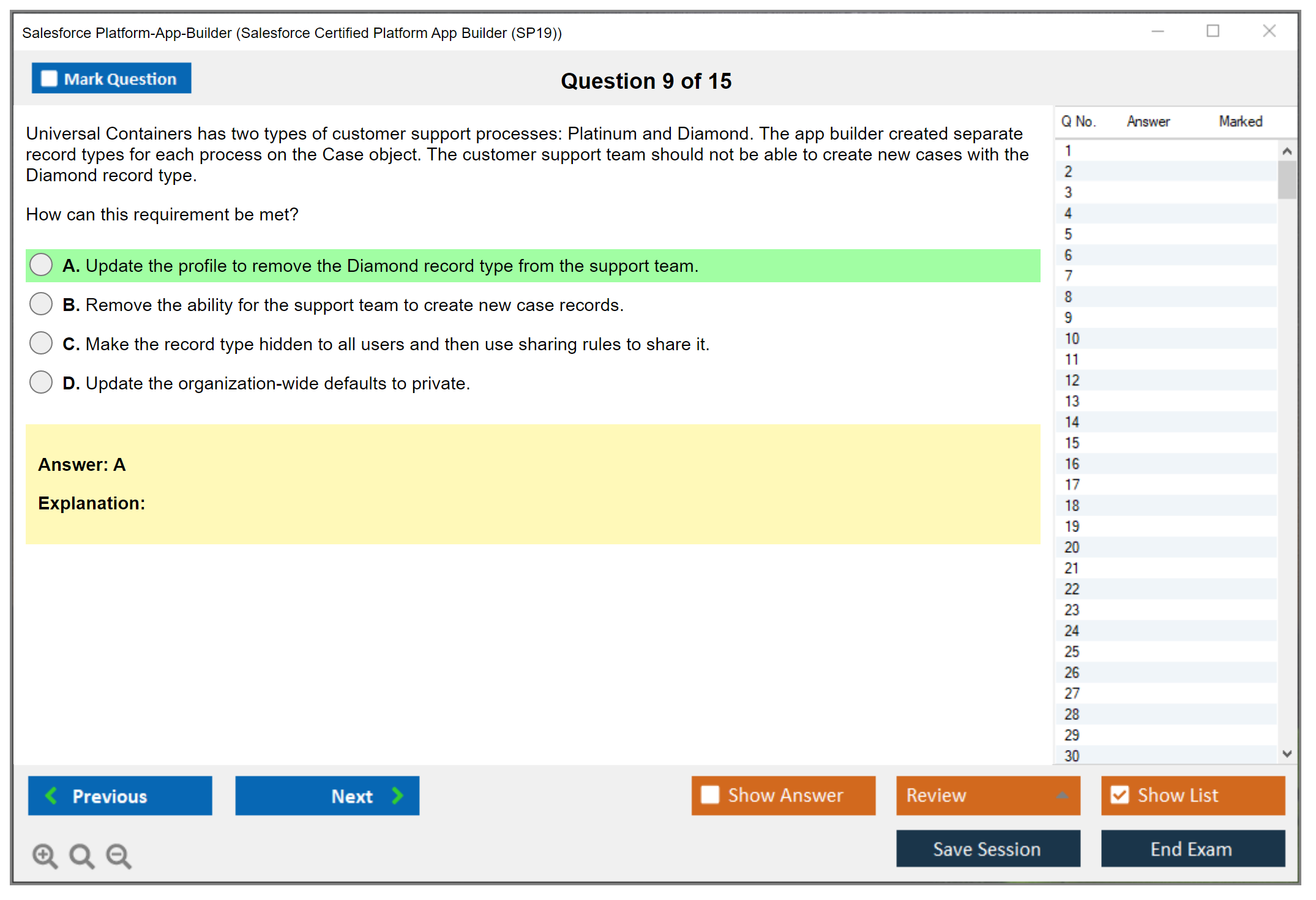Viewport: 1316px width, 900px height.
Task: Click the green right arrow on Next
Action: click(397, 795)
